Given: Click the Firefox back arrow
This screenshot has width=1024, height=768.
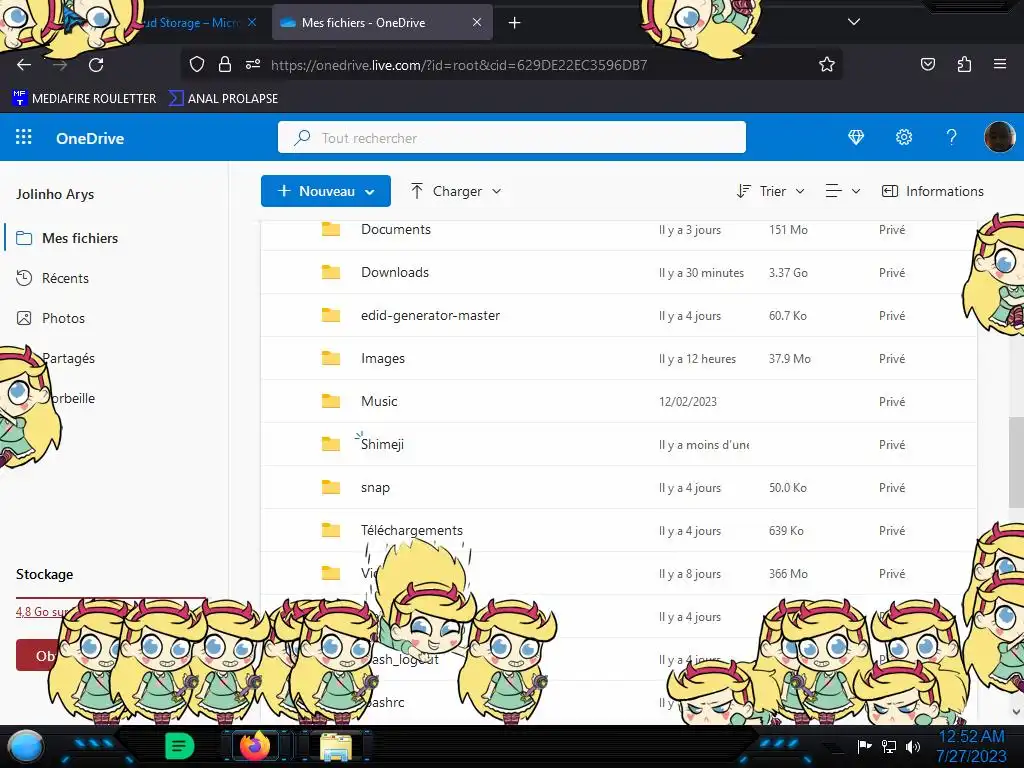Looking at the screenshot, I should pyautogui.click(x=24, y=65).
